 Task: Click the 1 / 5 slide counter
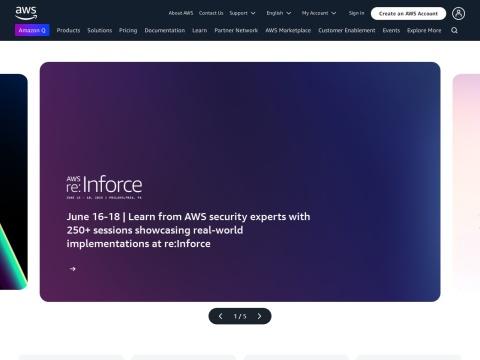click(240, 316)
